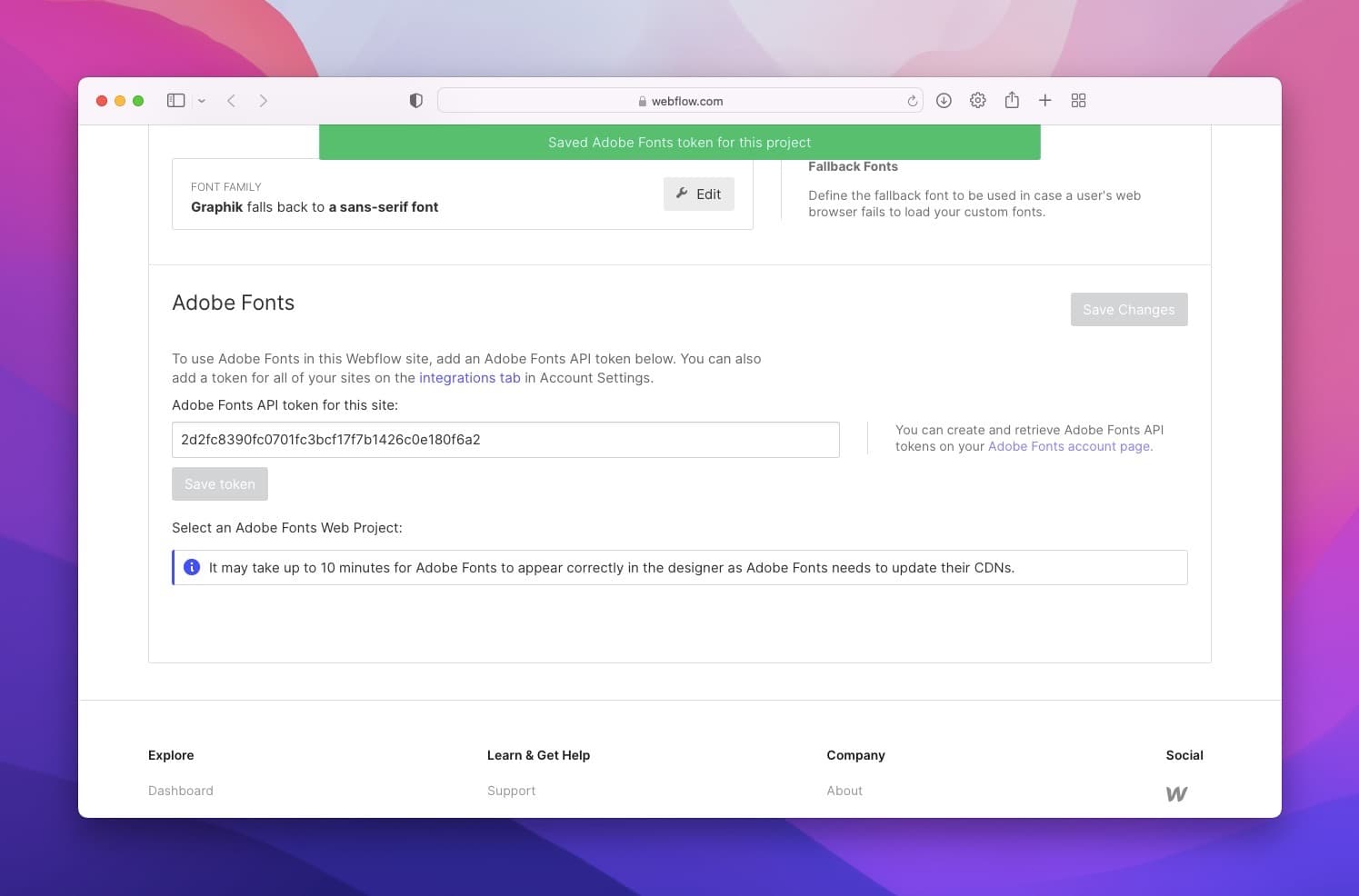Screen dimensions: 1359x896
Task: Click the 'Company' footer heading
Action: click(855, 755)
